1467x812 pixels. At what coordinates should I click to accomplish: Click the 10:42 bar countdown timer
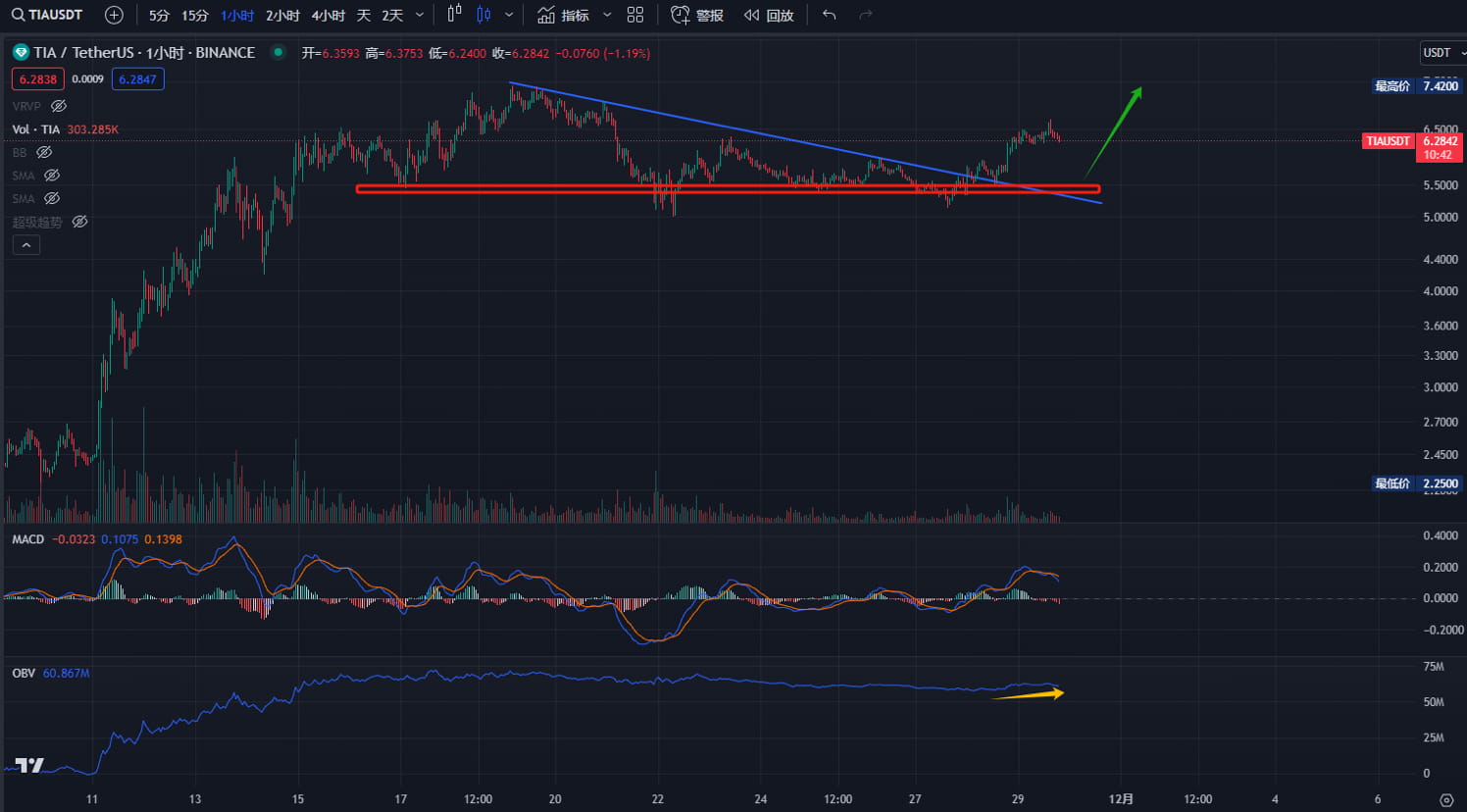coord(1439,155)
